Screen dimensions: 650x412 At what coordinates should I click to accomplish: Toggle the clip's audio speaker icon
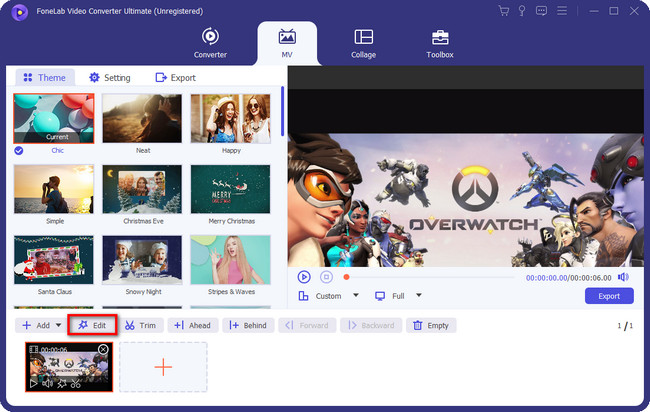[x=47, y=383]
